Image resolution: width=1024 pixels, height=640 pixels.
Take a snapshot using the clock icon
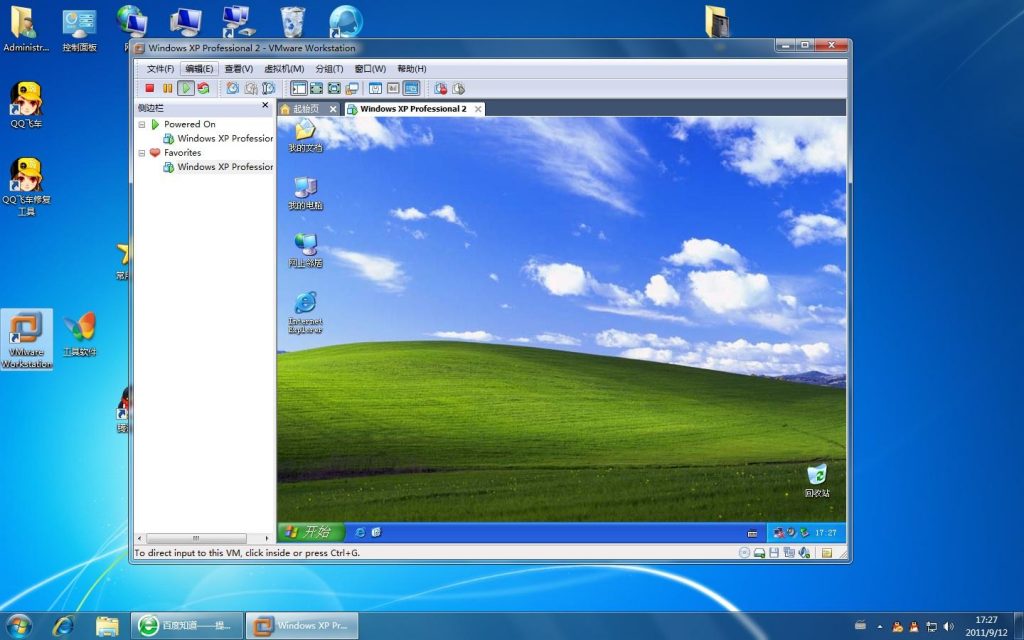click(232, 89)
